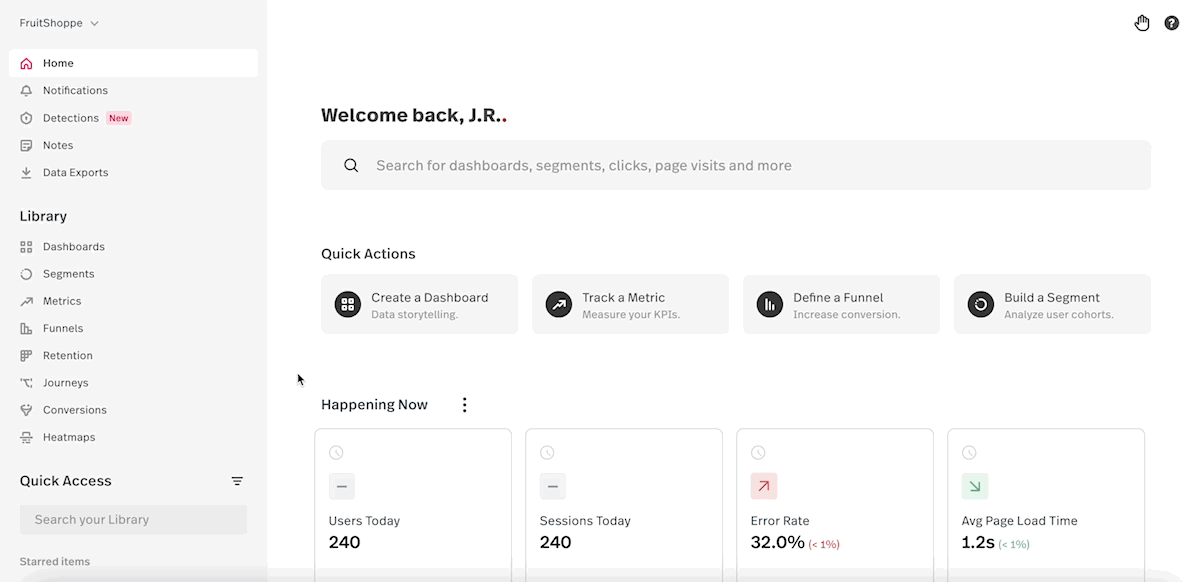Click the magnifier icon in search bar
Viewport: 1200px width, 582px height.
point(351,166)
